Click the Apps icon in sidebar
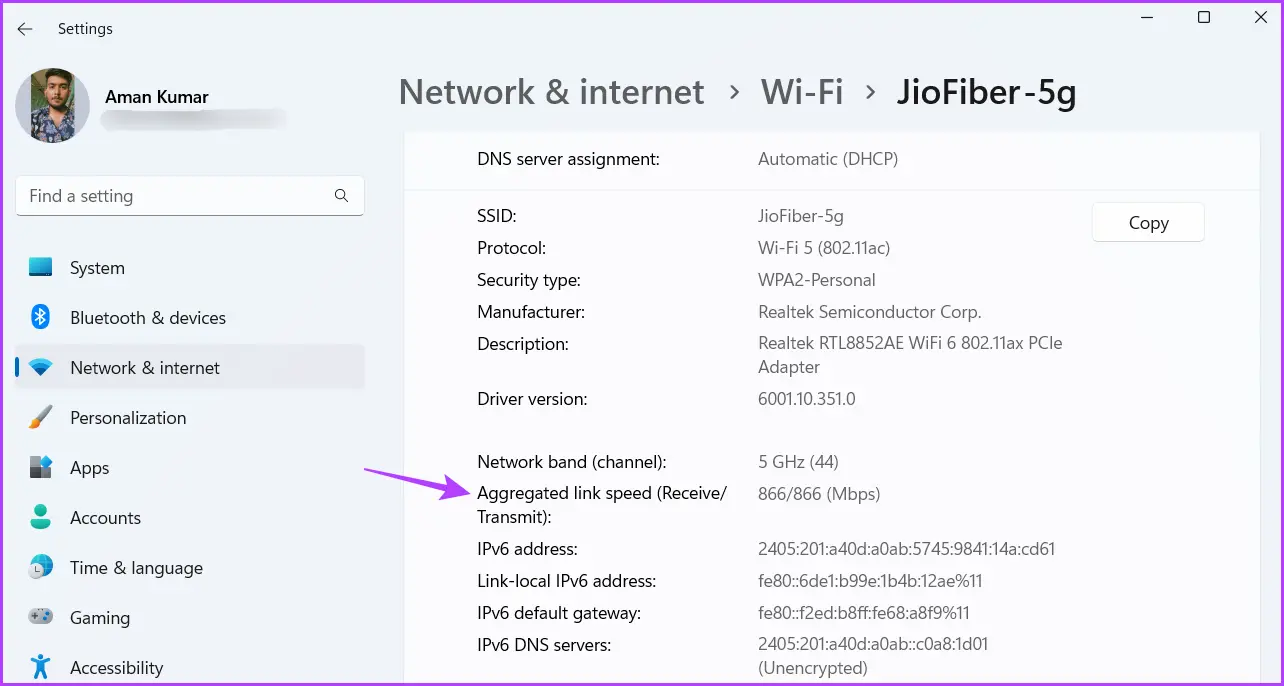 tap(40, 468)
